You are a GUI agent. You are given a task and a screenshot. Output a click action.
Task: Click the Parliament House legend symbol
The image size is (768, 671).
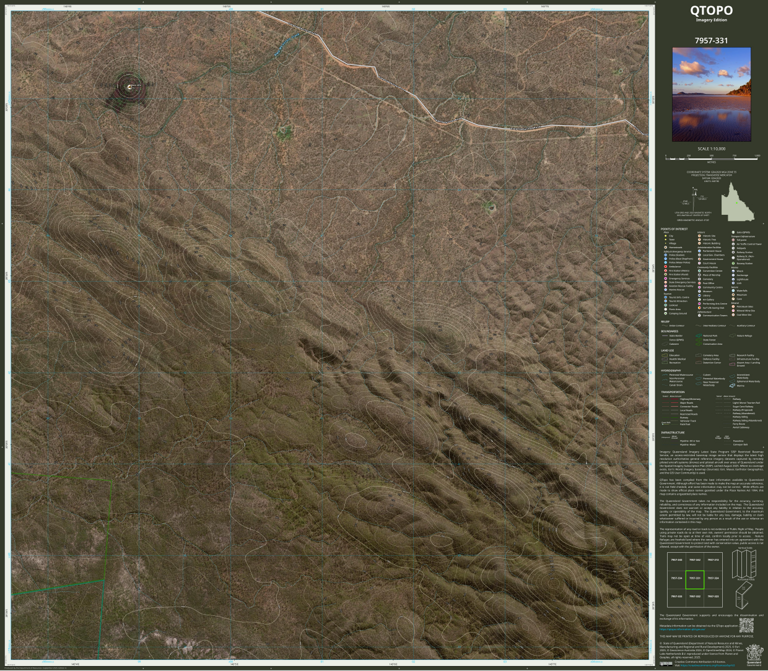(699, 251)
